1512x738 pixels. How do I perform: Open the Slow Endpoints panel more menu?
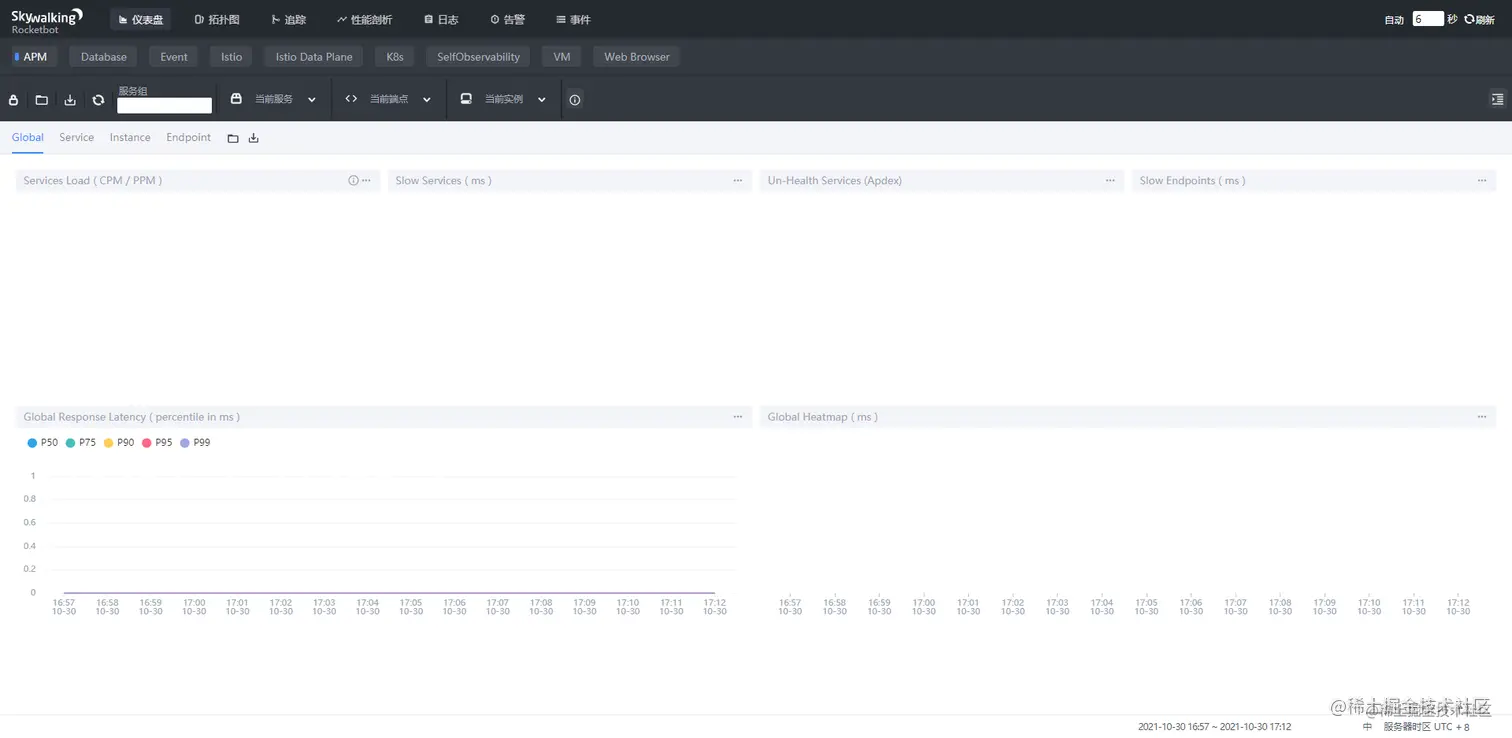(1482, 181)
